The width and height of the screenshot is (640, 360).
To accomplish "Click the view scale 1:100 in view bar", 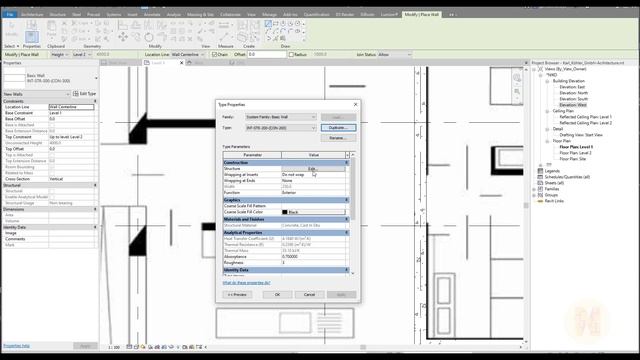I will pyautogui.click(x=114, y=347).
